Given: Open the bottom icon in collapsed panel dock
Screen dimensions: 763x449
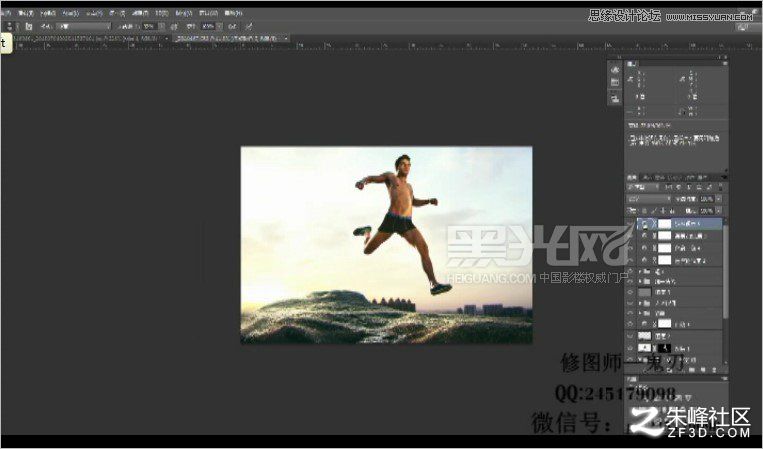Looking at the screenshot, I should tap(615, 99).
